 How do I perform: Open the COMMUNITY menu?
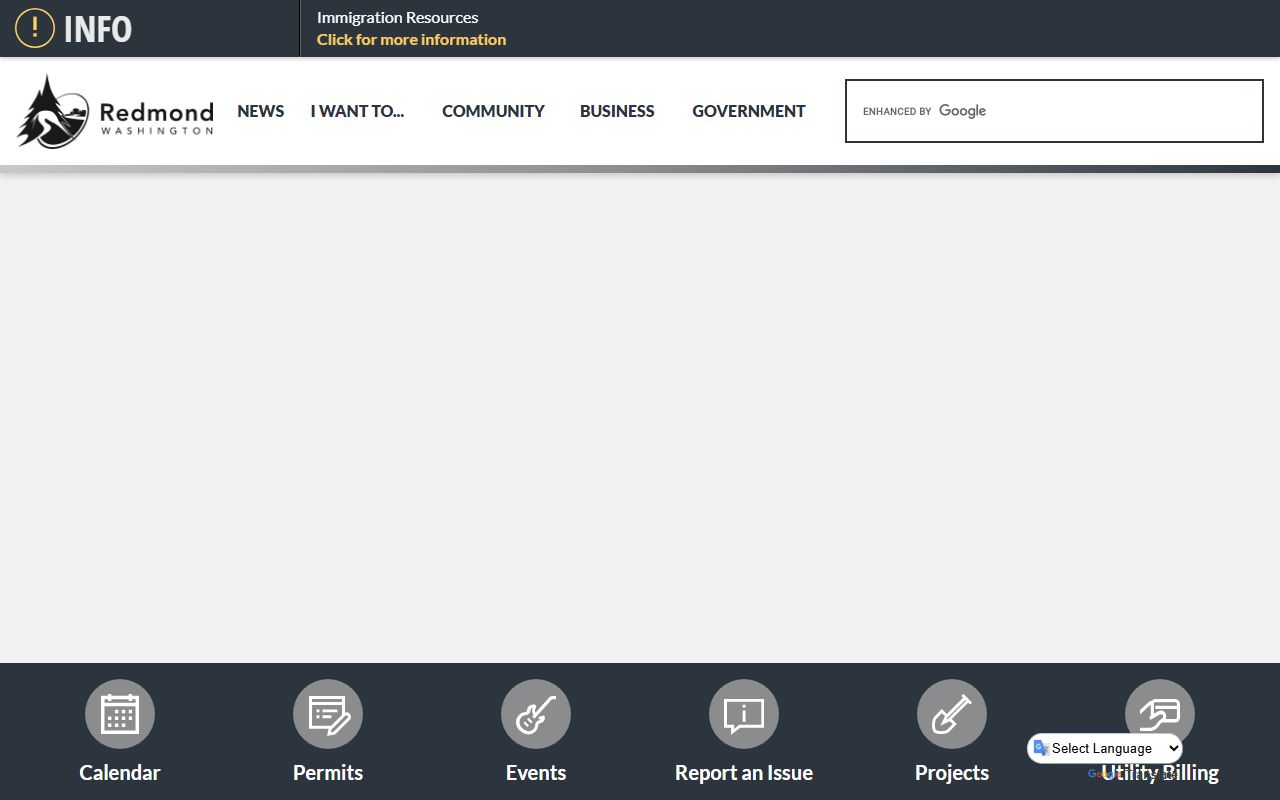(493, 111)
